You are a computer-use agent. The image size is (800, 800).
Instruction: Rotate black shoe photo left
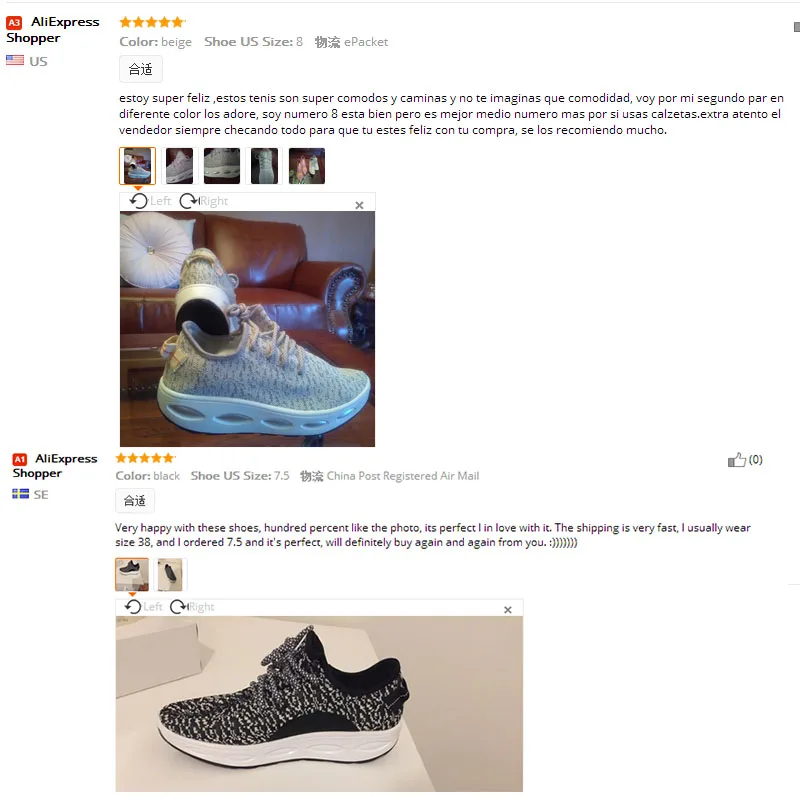click(143, 607)
